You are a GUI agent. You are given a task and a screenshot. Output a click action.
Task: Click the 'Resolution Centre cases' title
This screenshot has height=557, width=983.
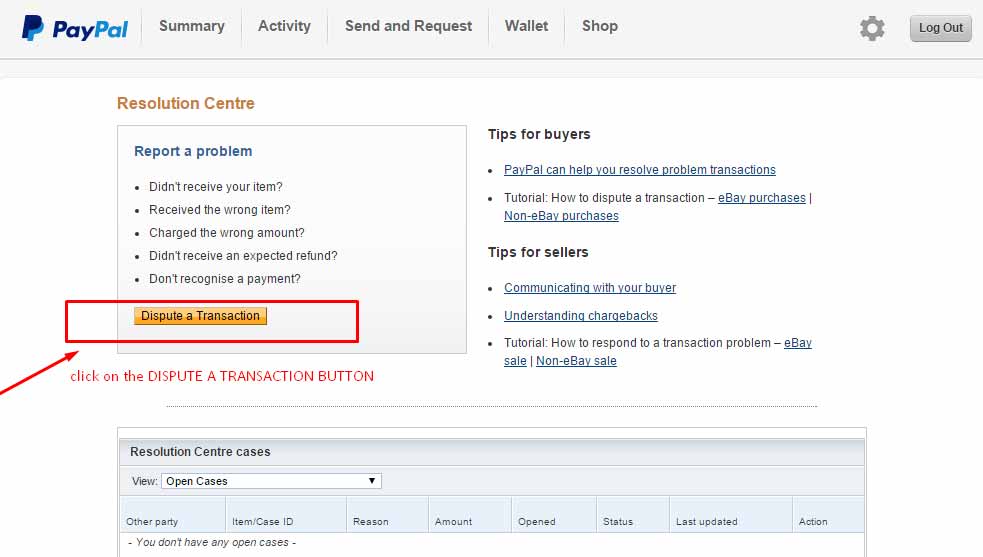pyautogui.click(x=200, y=452)
